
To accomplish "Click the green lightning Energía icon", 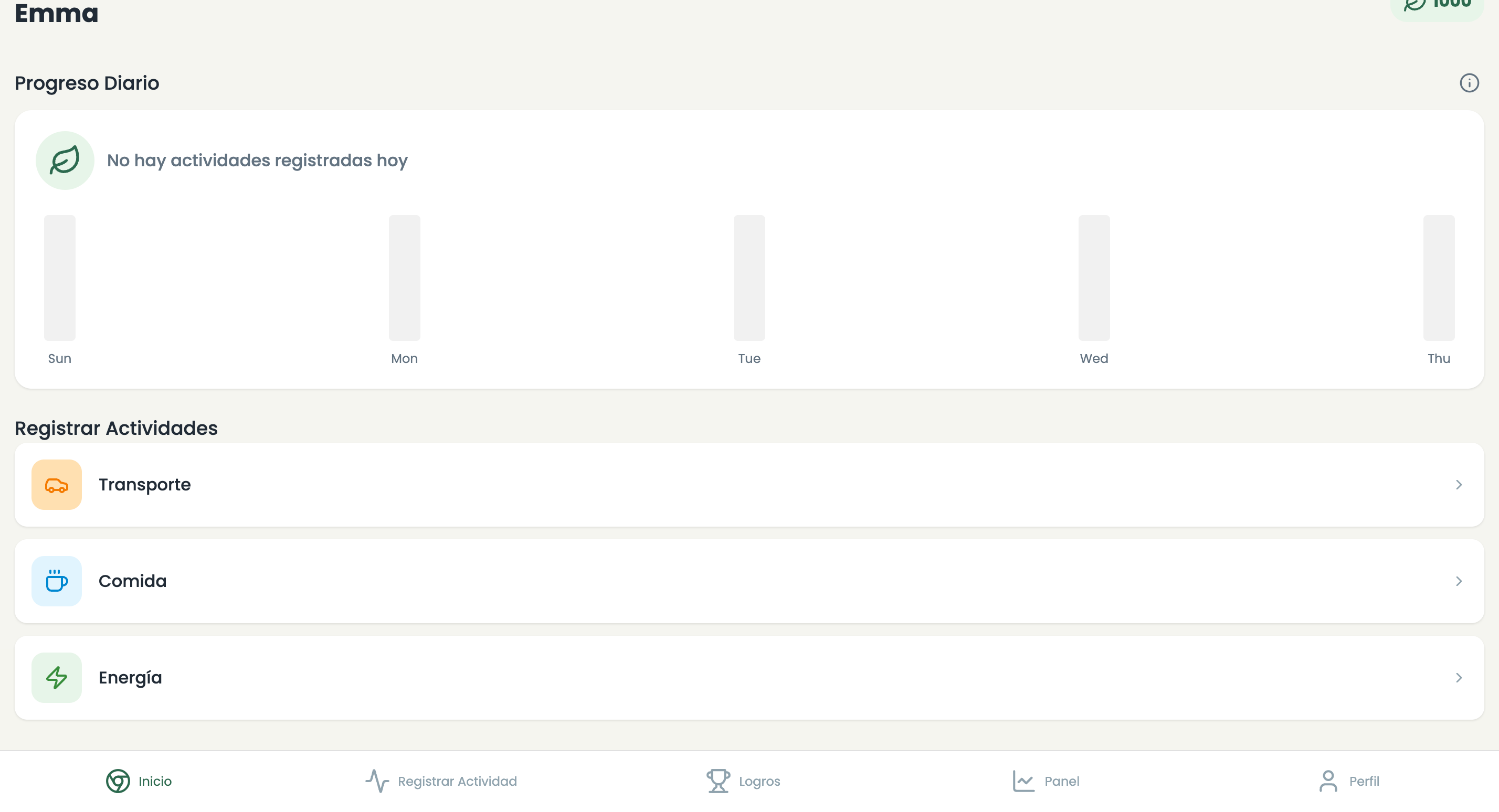I will point(57,678).
